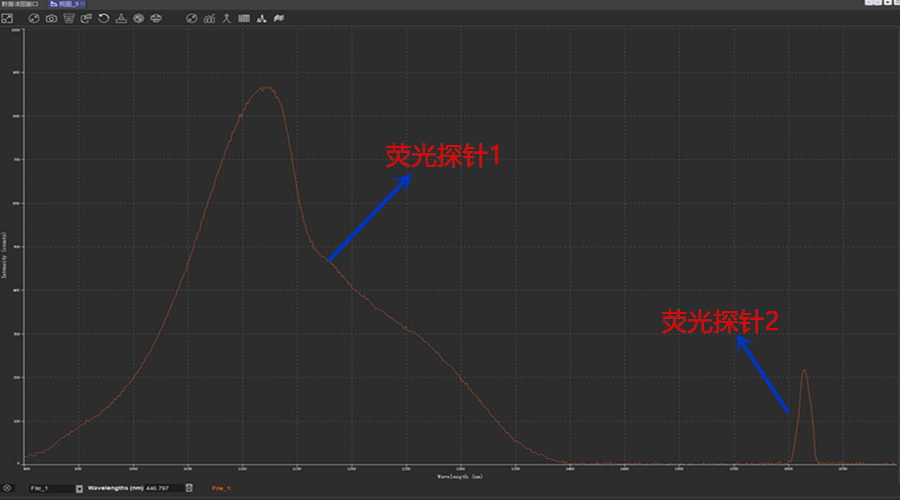Switch to the 数据浏览窗口 tab
The image size is (900, 500).
click(20, 4)
